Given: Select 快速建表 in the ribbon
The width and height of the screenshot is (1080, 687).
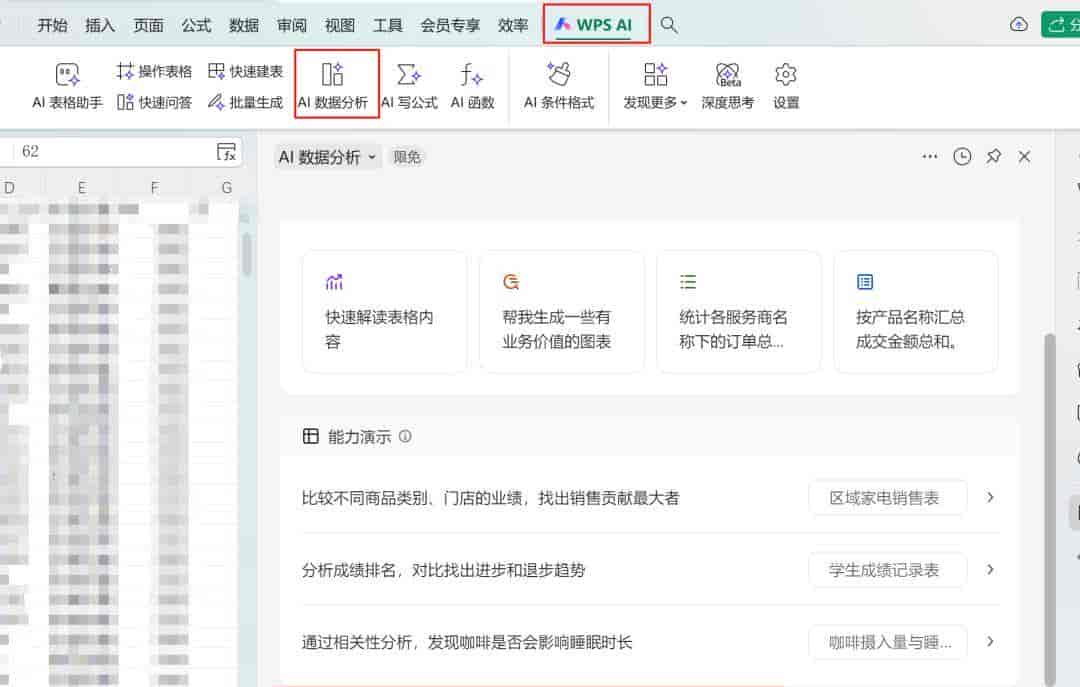Looking at the screenshot, I should coord(245,71).
